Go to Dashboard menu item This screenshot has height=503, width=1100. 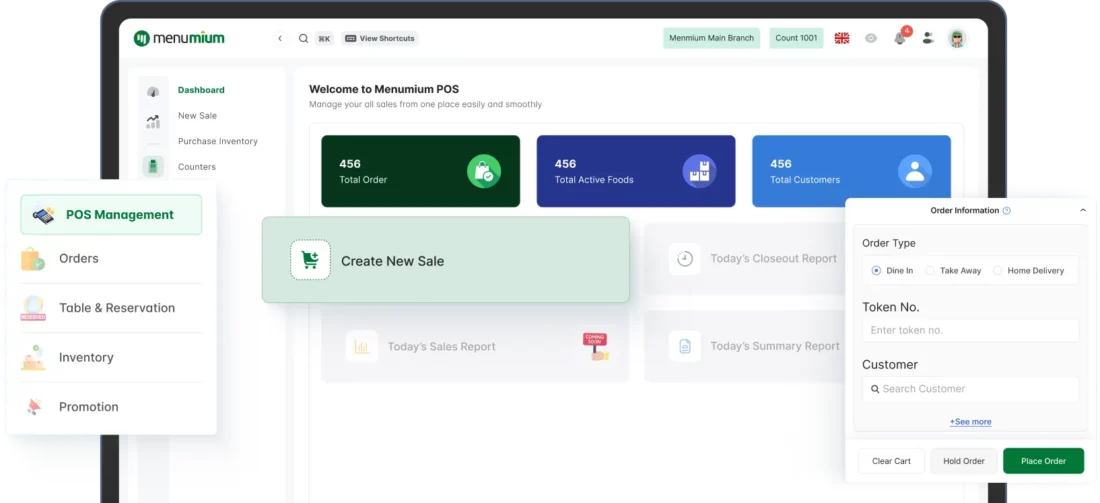[201, 90]
